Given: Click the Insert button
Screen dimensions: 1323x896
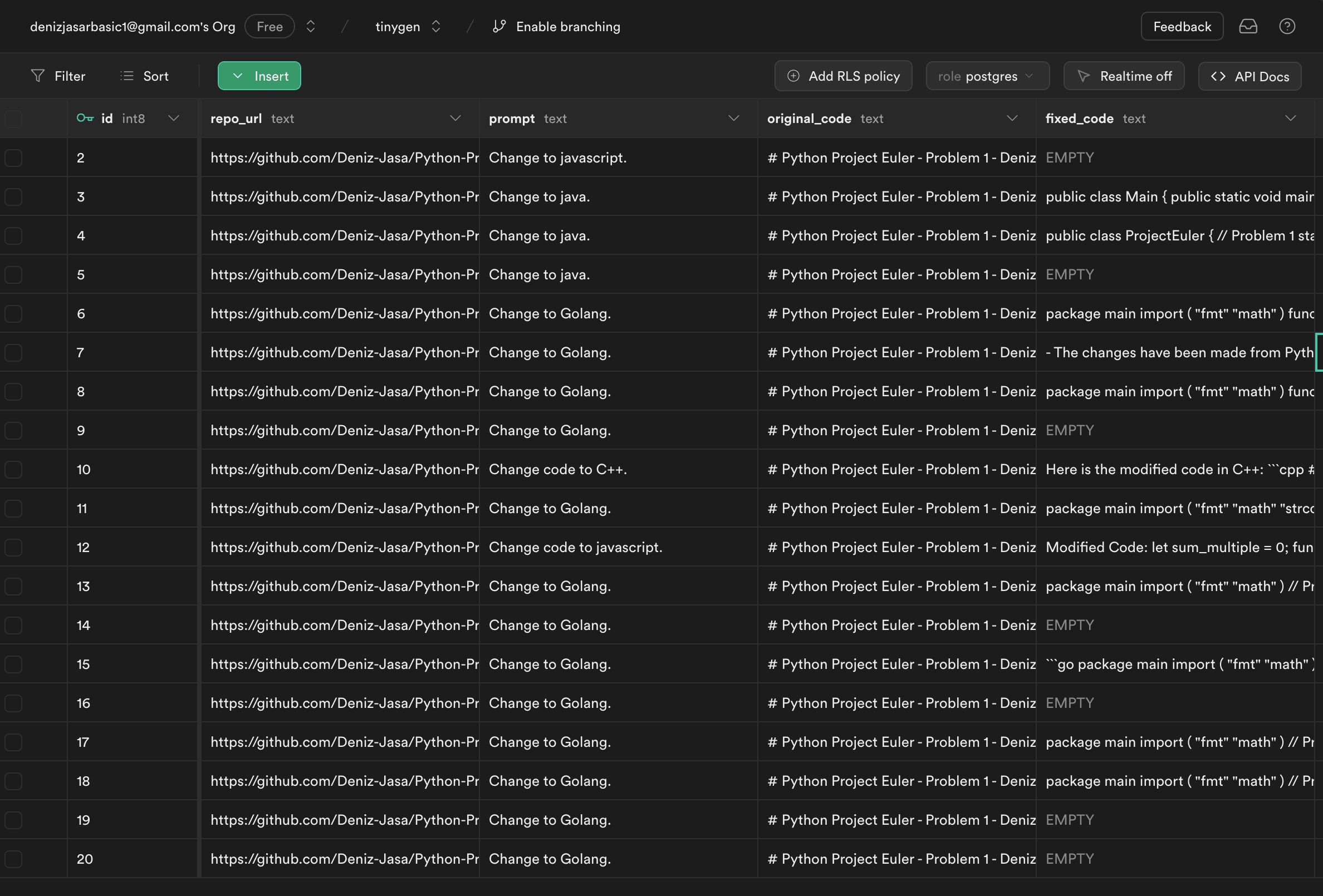Looking at the screenshot, I should 259,75.
